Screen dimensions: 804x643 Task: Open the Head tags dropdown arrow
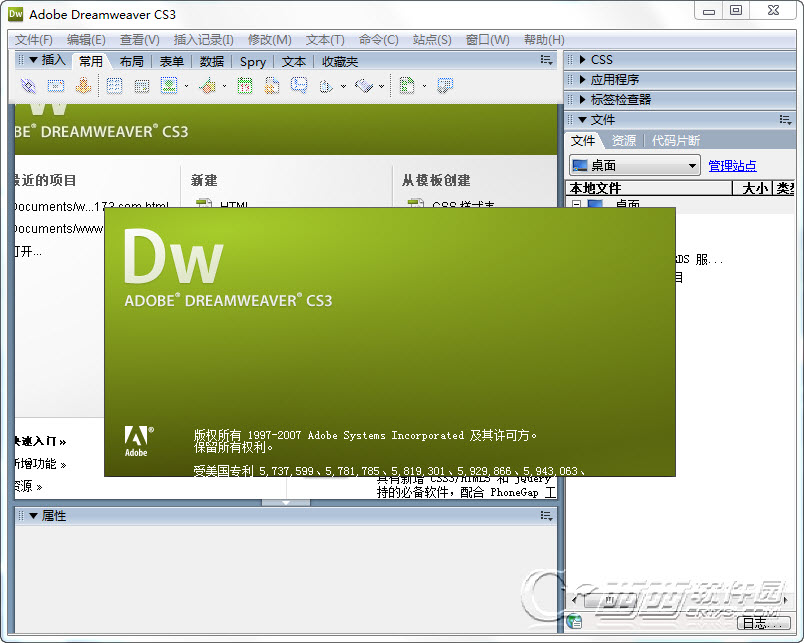tap(343, 86)
